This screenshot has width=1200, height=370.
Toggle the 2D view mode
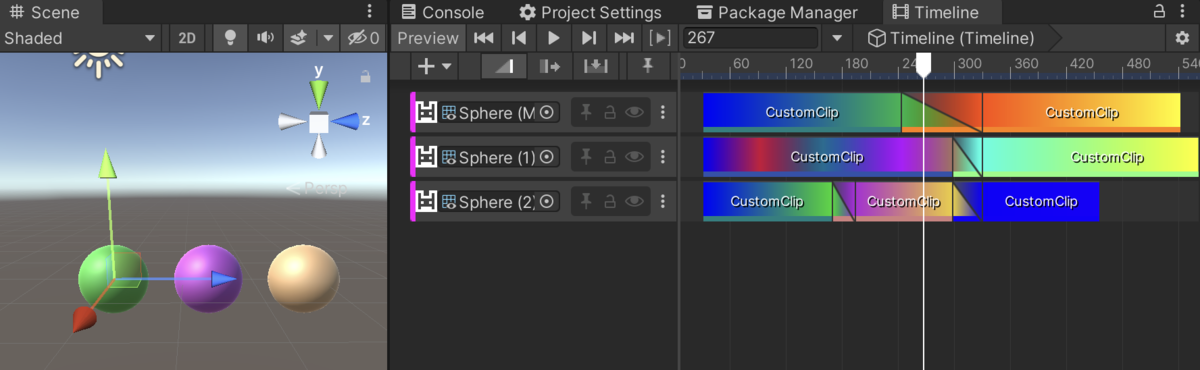click(x=187, y=38)
